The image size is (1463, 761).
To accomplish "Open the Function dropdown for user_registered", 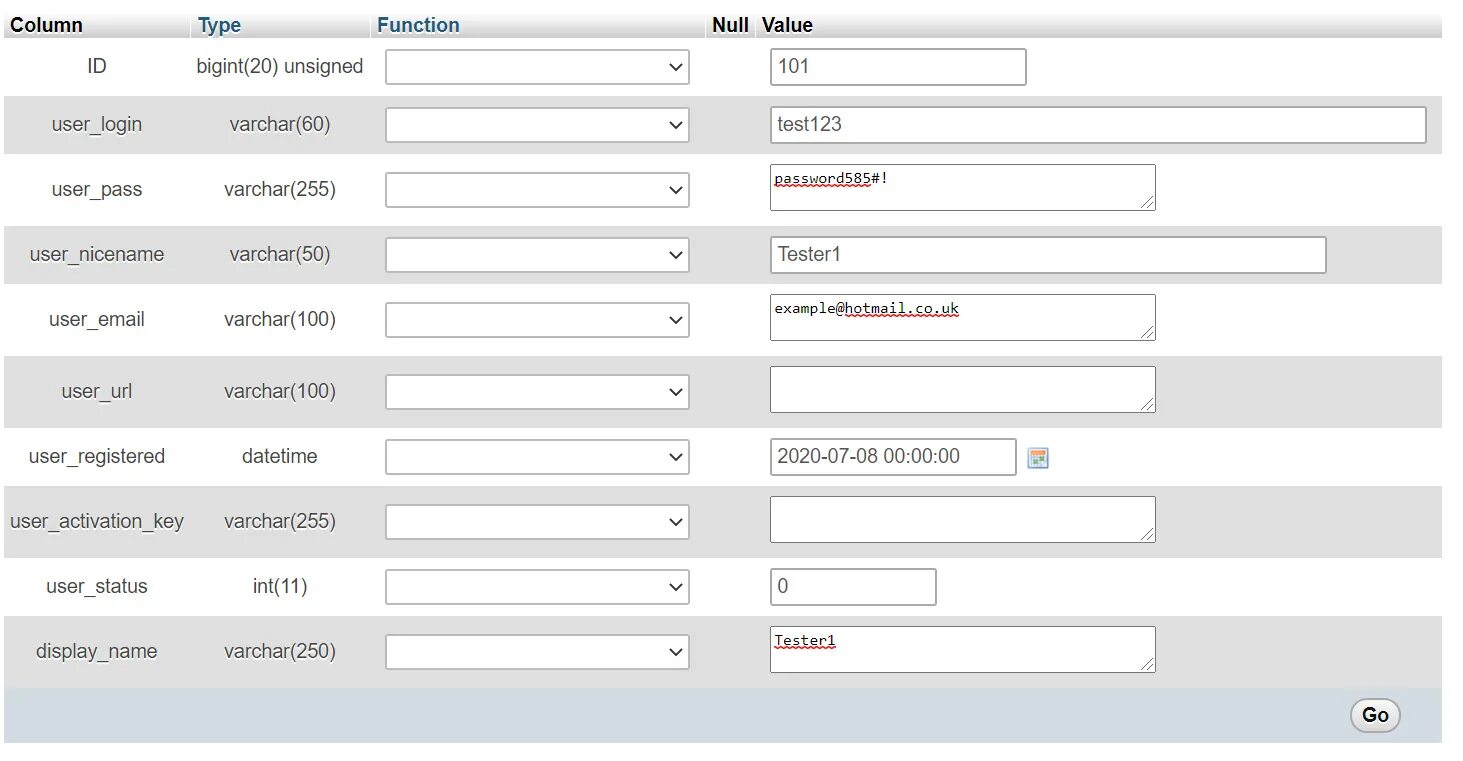I will point(537,457).
